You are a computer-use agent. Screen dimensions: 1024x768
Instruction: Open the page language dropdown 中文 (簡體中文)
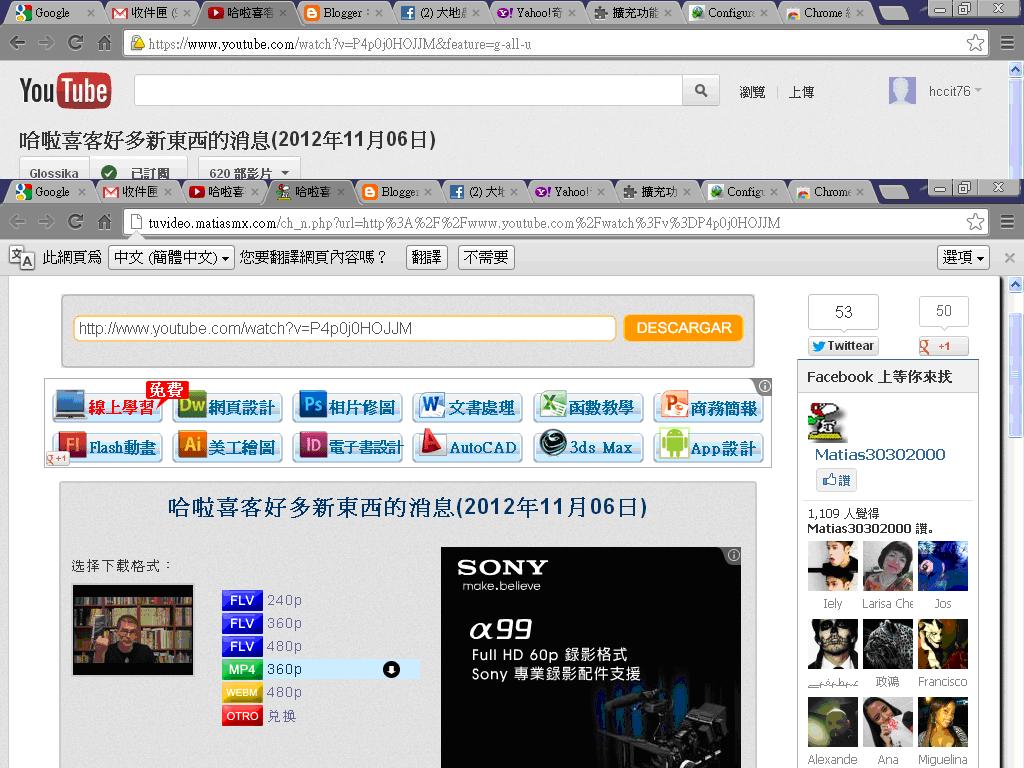(171, 257)
